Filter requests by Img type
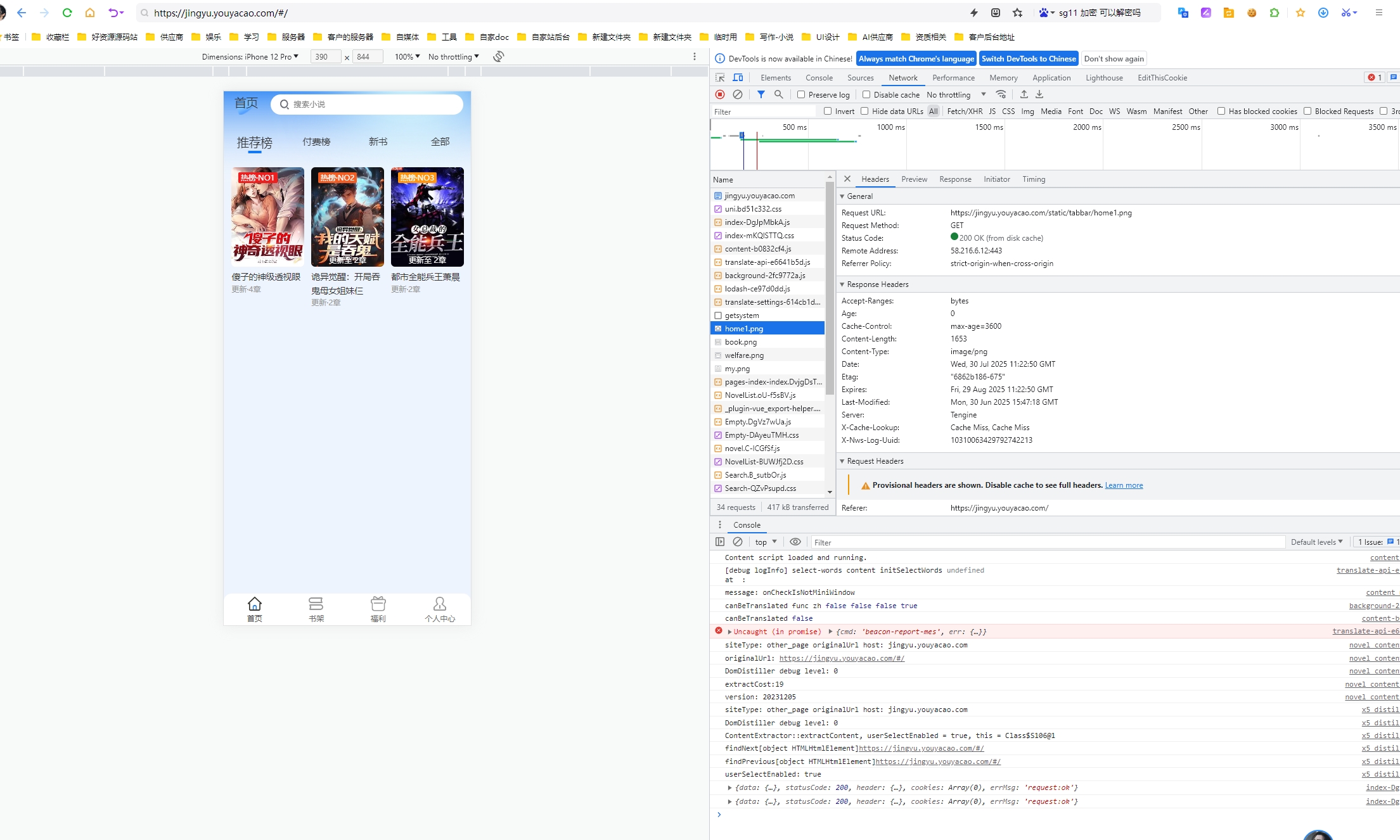Image resolution: width=1400 pixels, height=840 pixels. (x=1027, y=111)
